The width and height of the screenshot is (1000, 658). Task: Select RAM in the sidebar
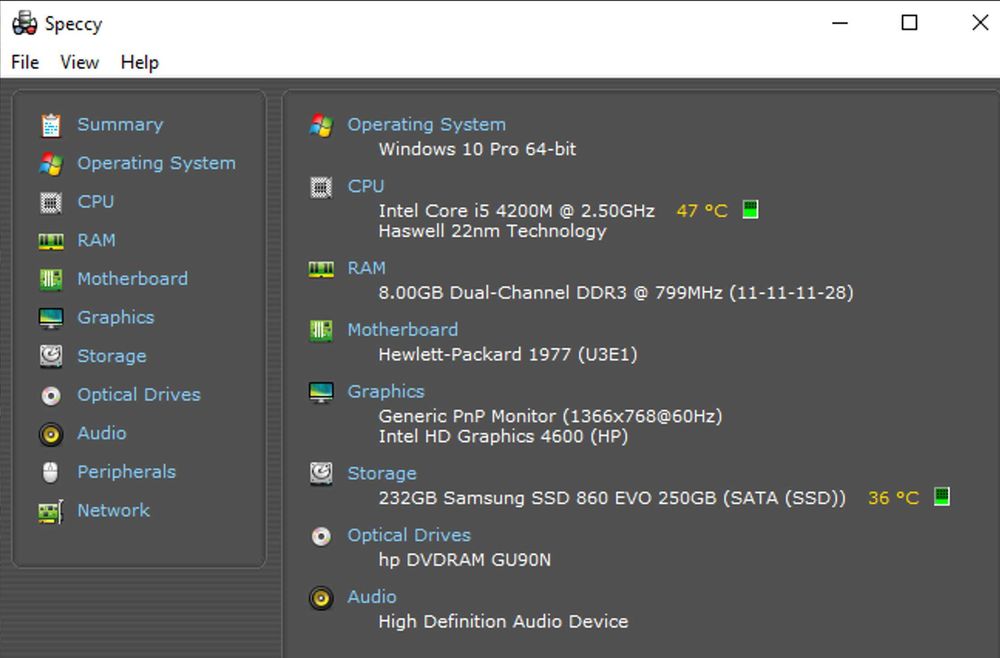pyautogui.click(x=96, y=240)
